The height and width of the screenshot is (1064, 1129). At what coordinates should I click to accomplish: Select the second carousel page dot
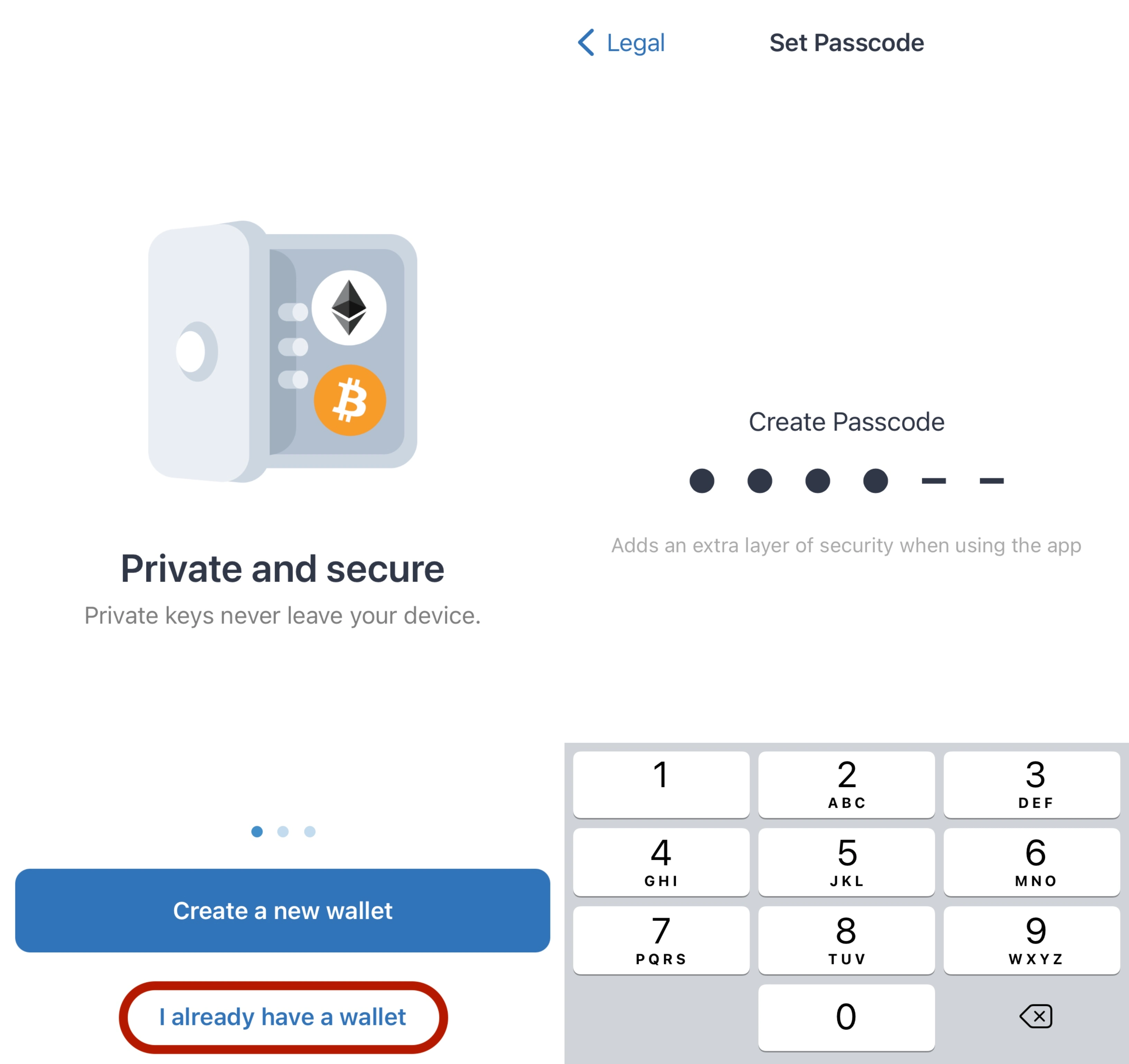click(x=283, y=832)
